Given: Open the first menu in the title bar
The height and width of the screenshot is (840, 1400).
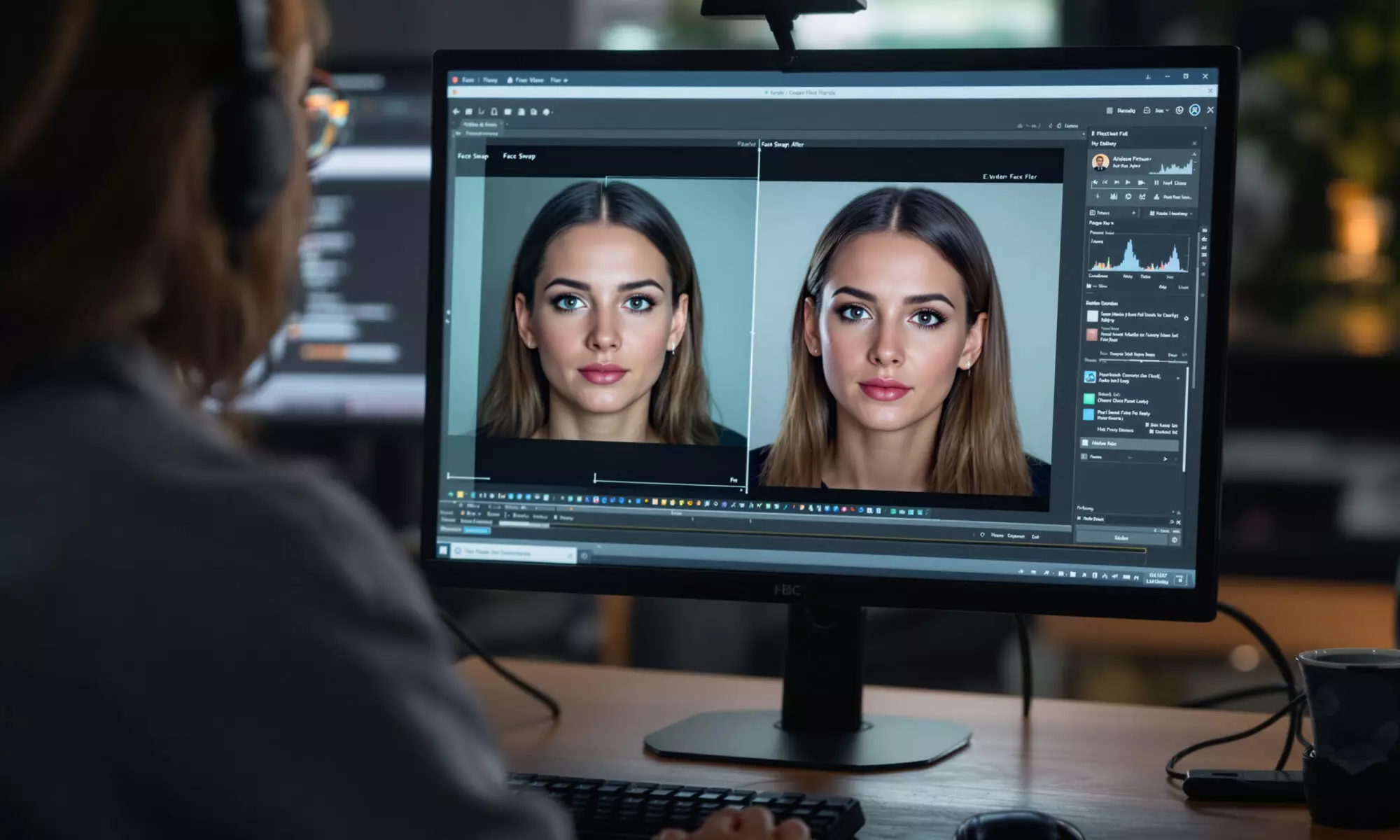Looking at the screenshot, I should [468, 80].
